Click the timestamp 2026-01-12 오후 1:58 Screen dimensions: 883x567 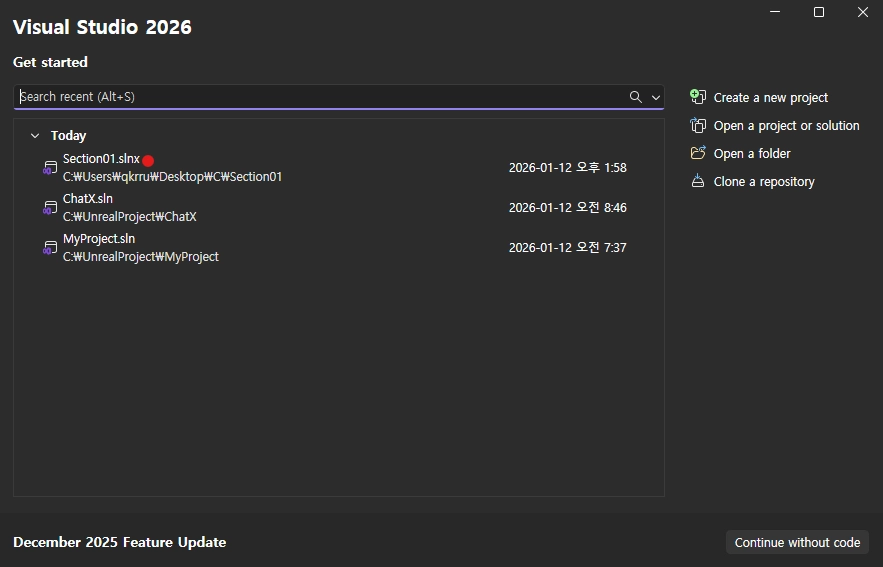tap(568, 168)
